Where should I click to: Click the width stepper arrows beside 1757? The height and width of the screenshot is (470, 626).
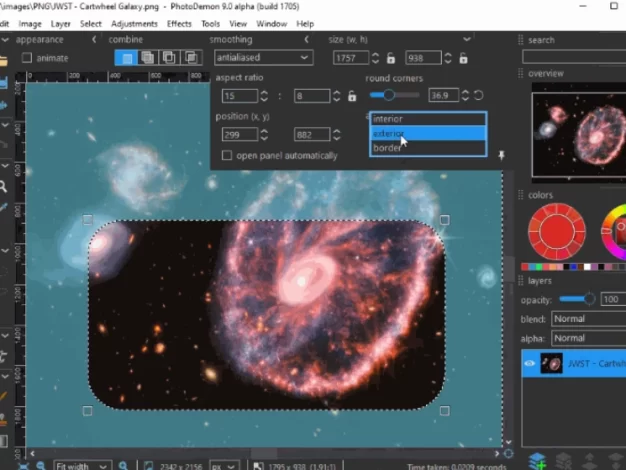tap(375, 58)
